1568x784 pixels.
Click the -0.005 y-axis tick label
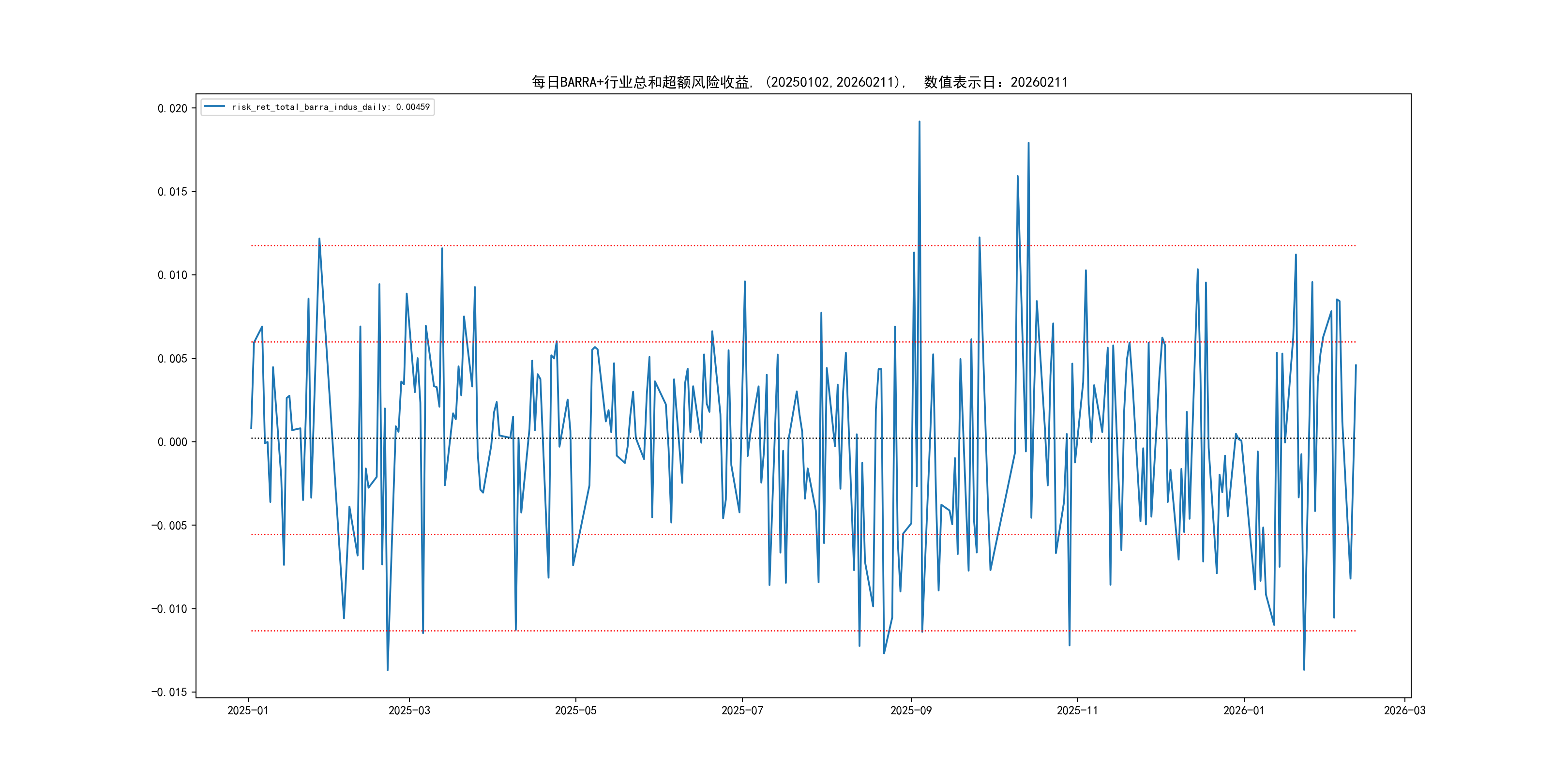click(x=169, y=525)
